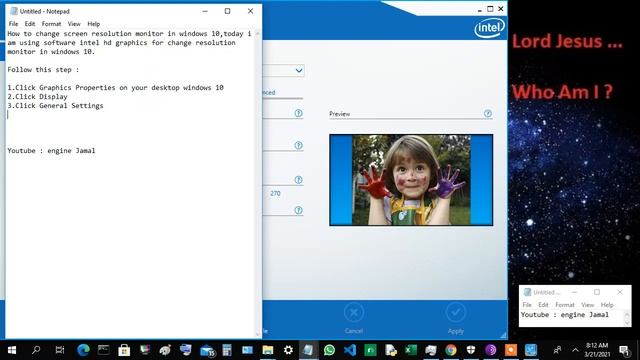Click the partially hidden Advanced tab label

[x=269, y=92]
